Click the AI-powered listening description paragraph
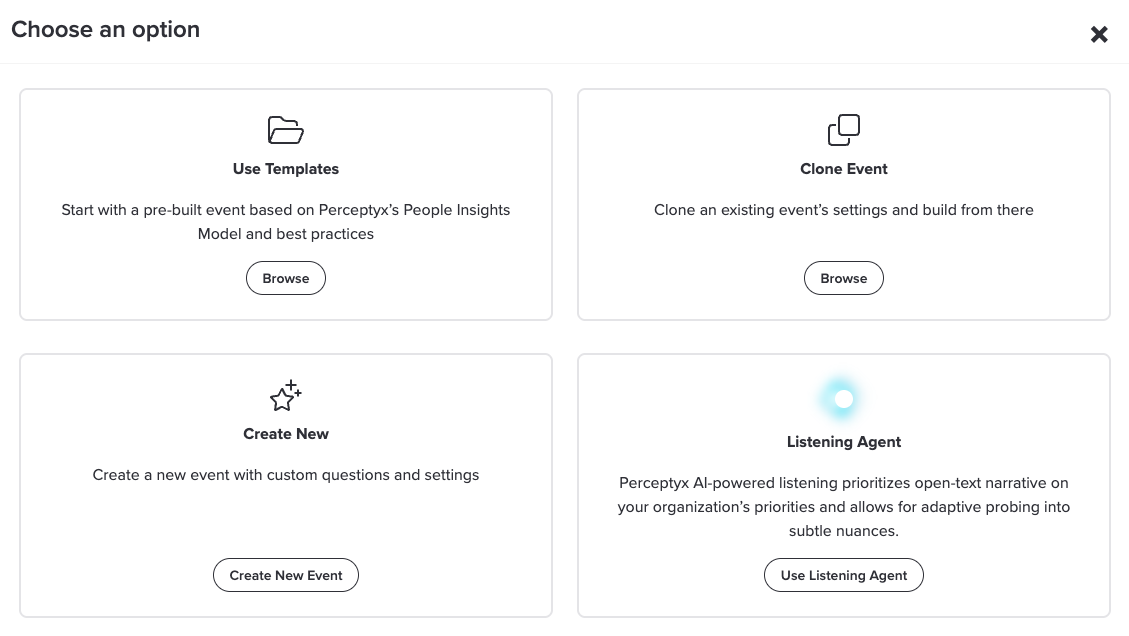The height and width of the screenshot is (636, 1129). (x=844, y=507)
